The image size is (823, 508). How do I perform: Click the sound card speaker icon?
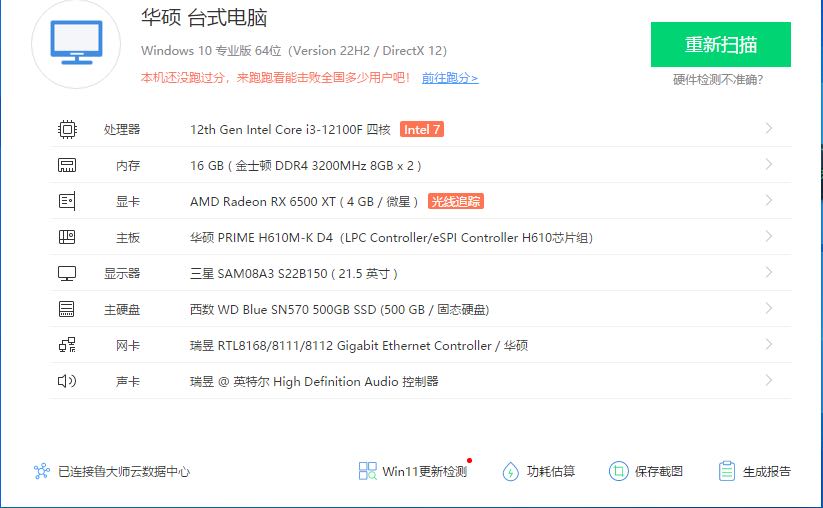[67, 381]
